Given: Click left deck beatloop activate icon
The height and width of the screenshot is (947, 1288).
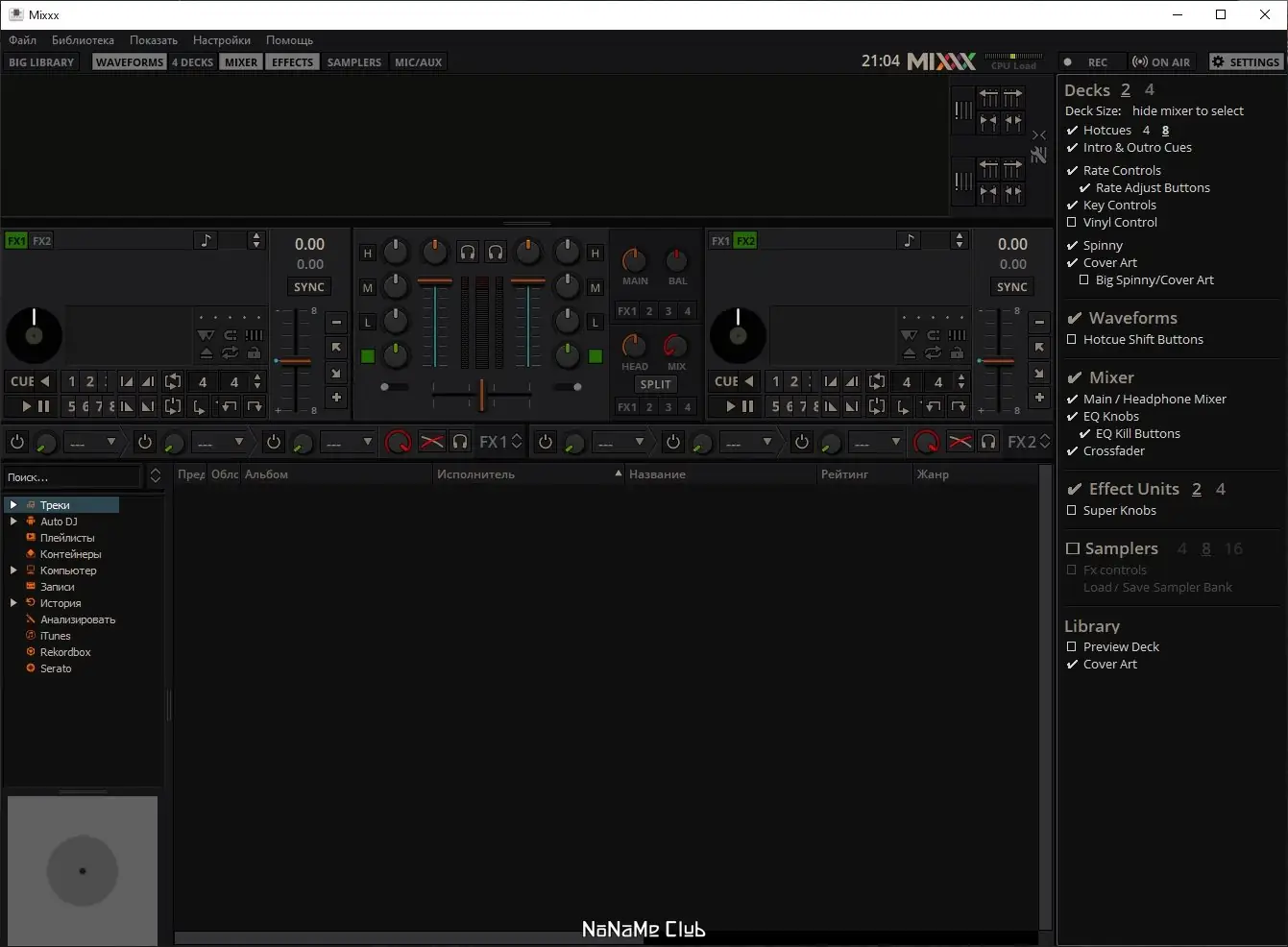Looking at the screenshot, I should pyautogui.click(x=173, y=381).
